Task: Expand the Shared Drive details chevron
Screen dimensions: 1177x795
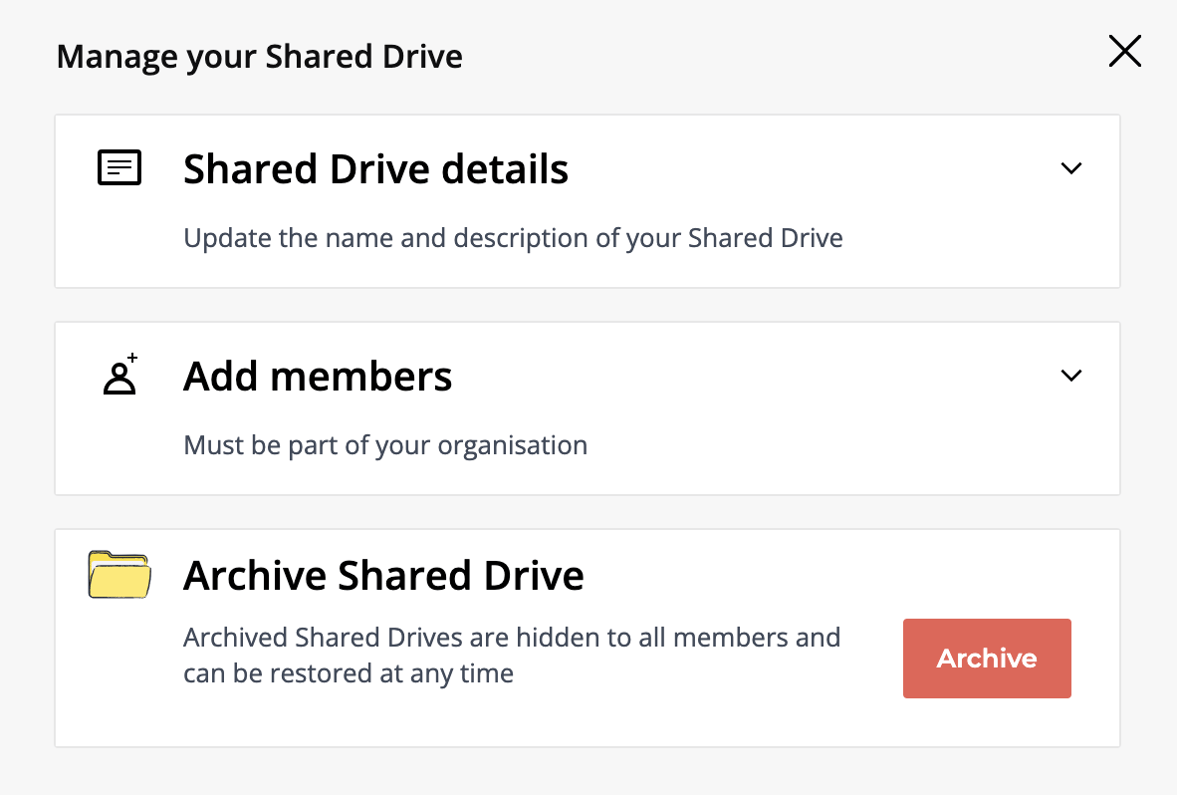Action: [1071, 168]
